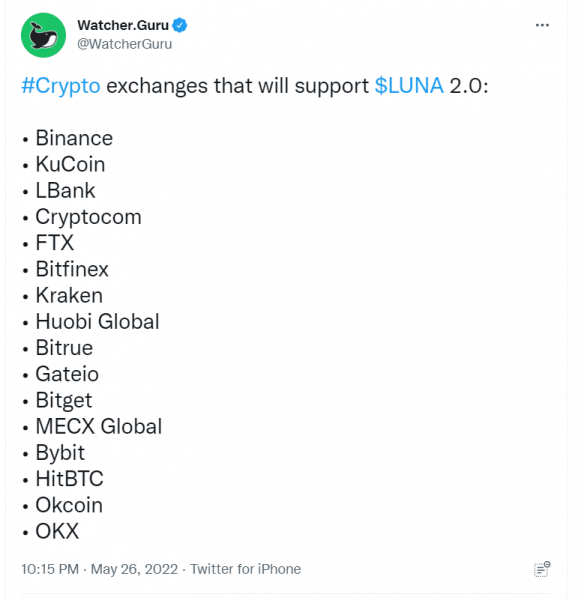Click the HitBTC entry in the list
Image resolution: width=584 pixels, height=600 pixels.
(70, 479)
